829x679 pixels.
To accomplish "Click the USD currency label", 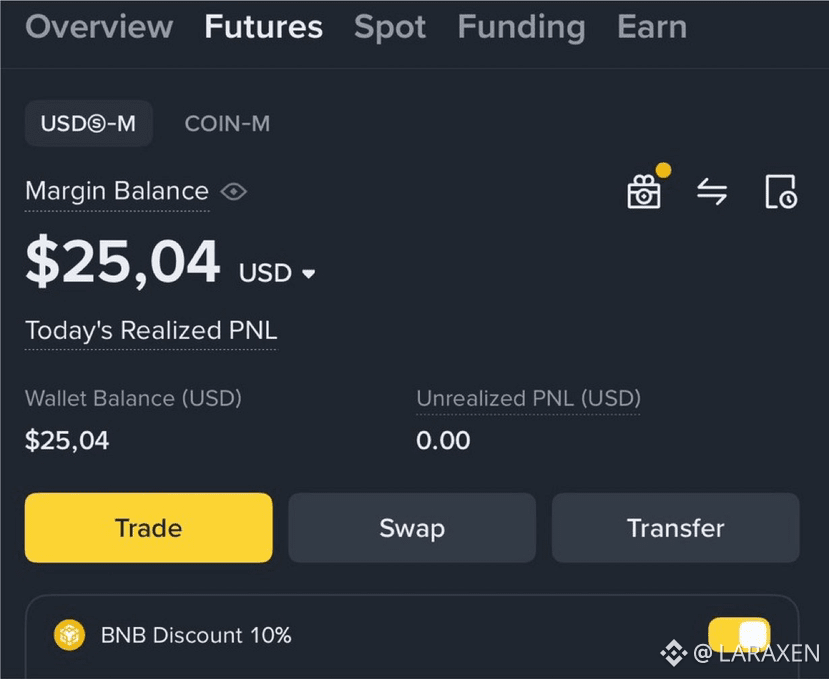I will click(265, 273).
